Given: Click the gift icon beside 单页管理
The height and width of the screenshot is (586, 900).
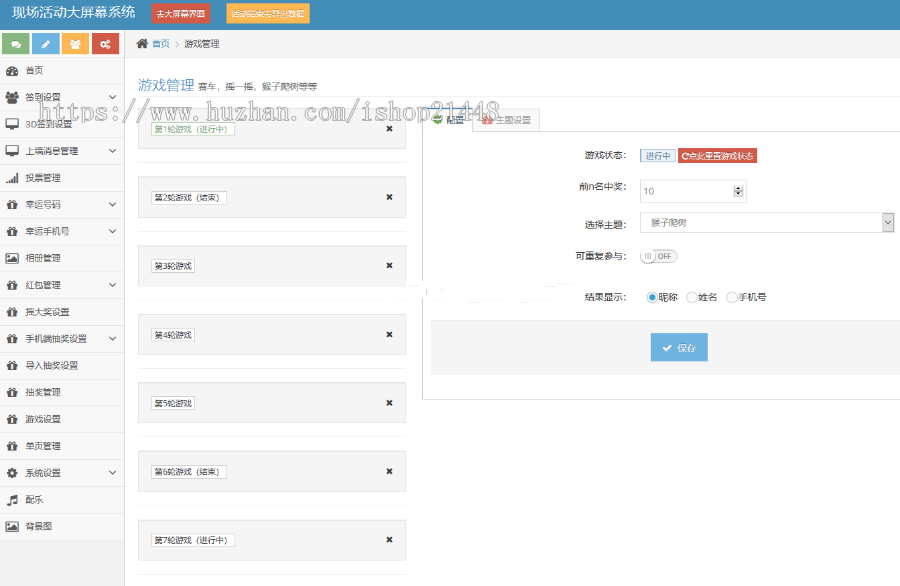Looking at the screenshot, I should tap(12, 446).
